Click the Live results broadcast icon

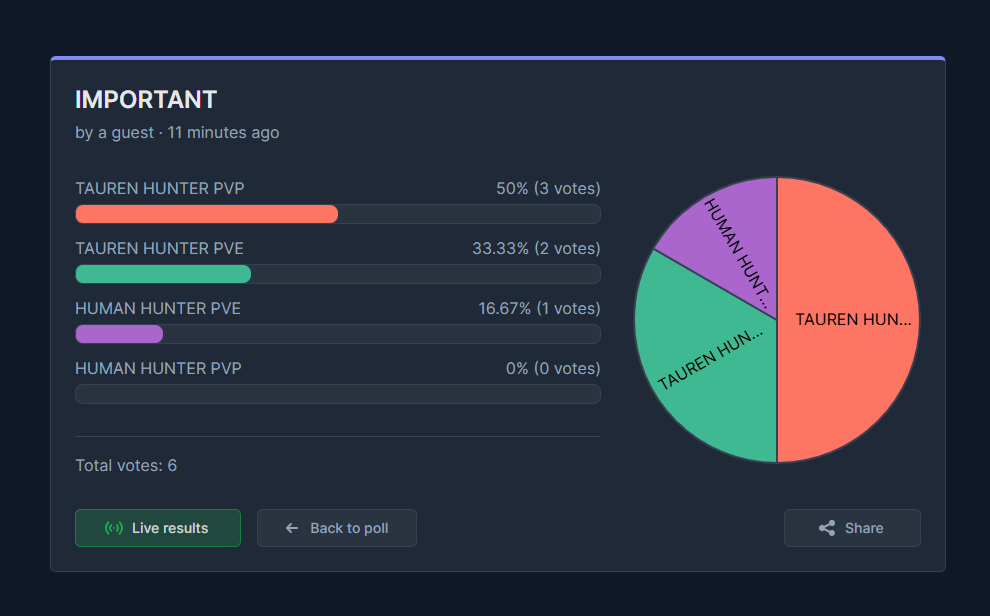click(114, 528)
